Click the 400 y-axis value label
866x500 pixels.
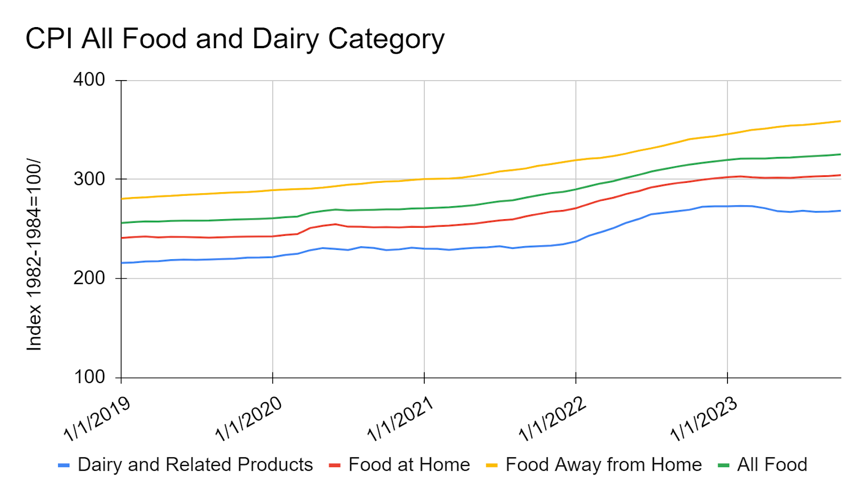89,80
